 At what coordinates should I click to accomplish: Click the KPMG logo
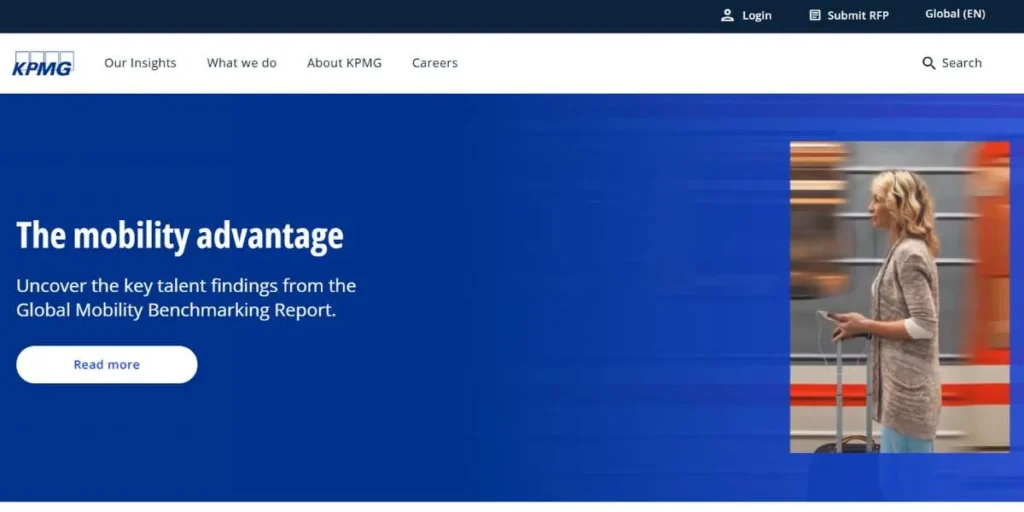(x=43, y=63)
